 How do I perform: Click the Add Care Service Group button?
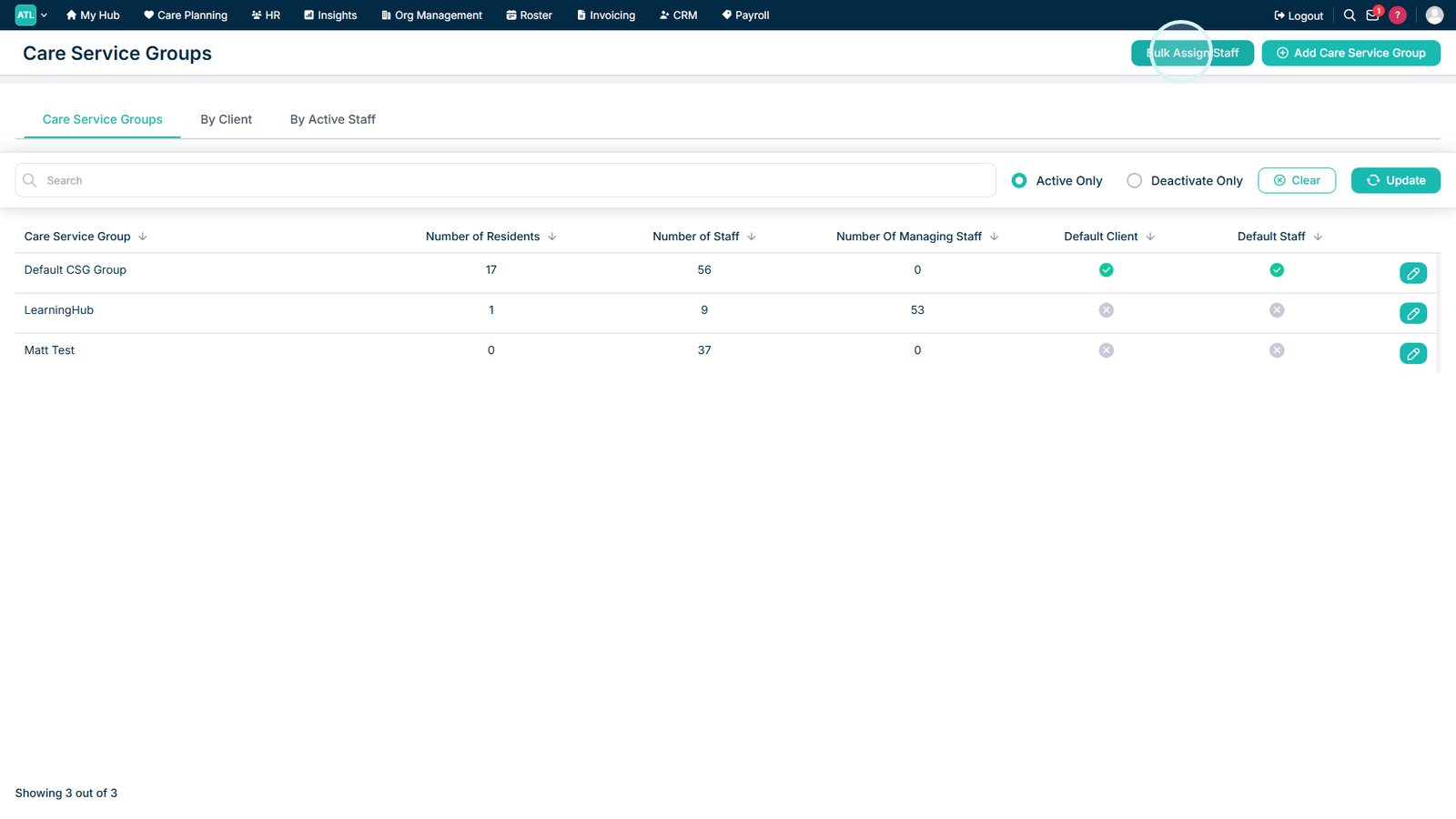(x=1350, y=53)
